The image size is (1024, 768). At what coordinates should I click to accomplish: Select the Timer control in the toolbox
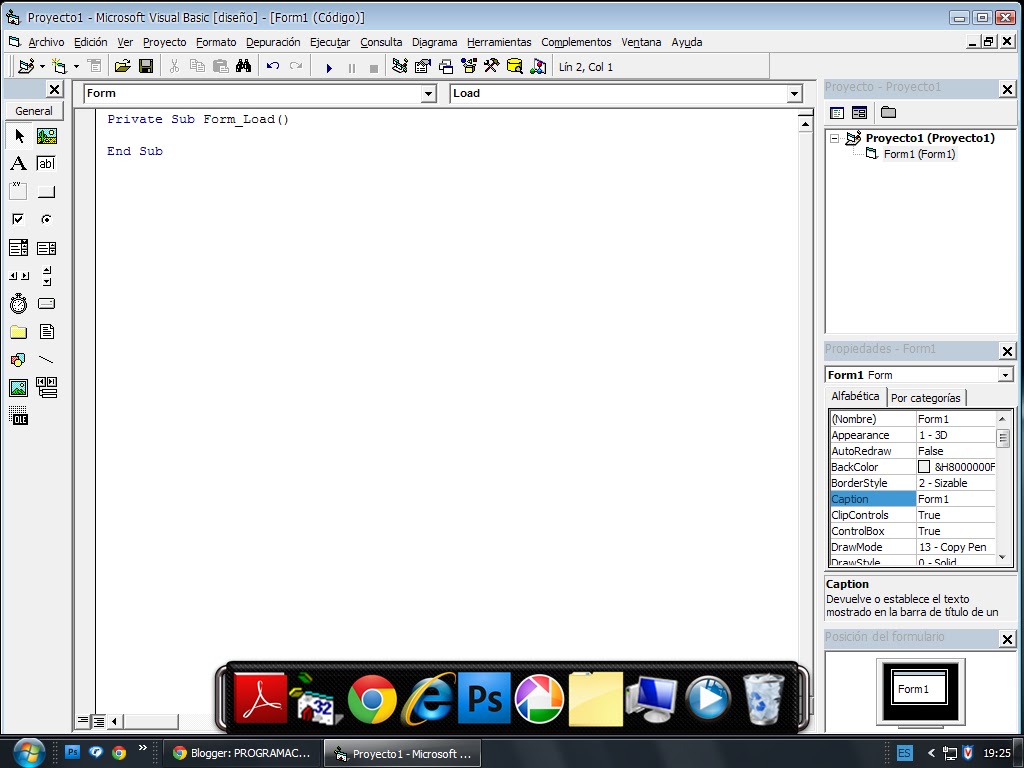point(18,303)
